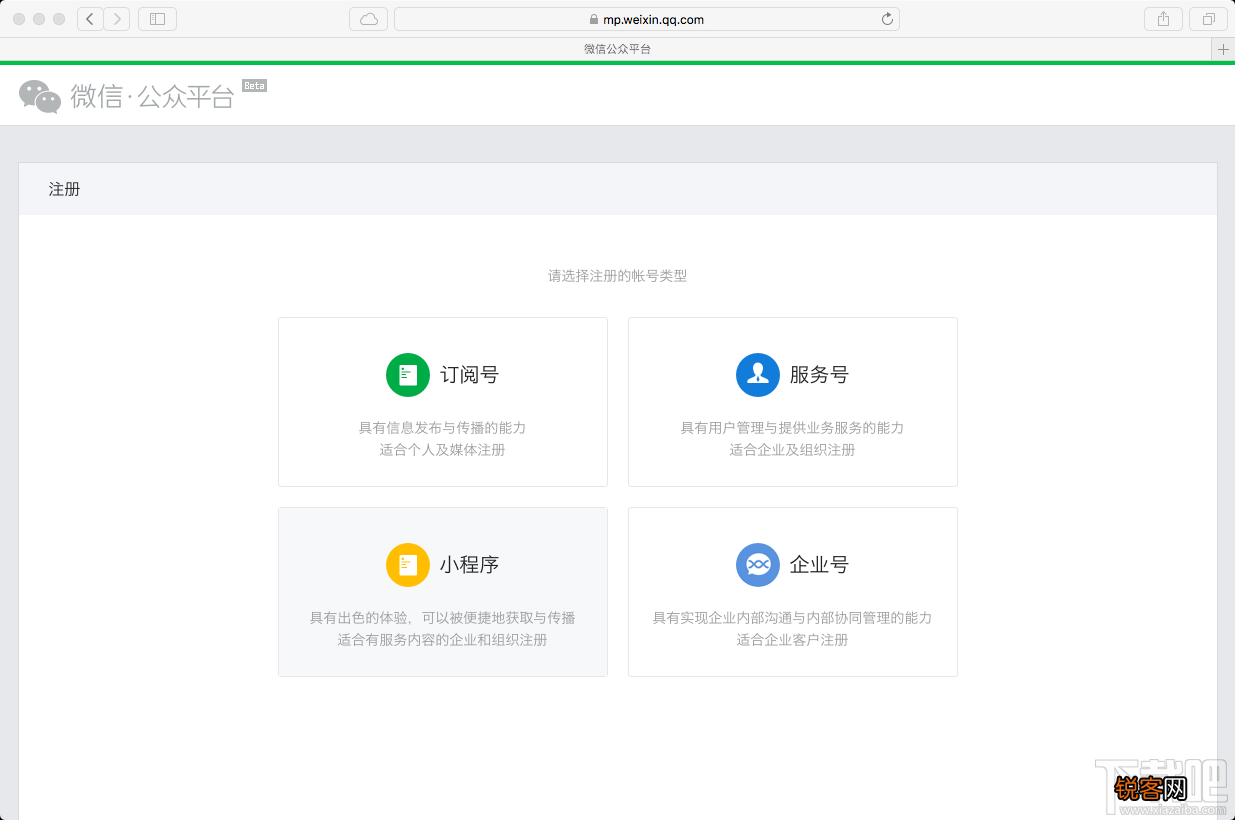This screenshot has height=820, width=1235.
Task: Open iCloud tabs button
Action: [x=369, y=19]
